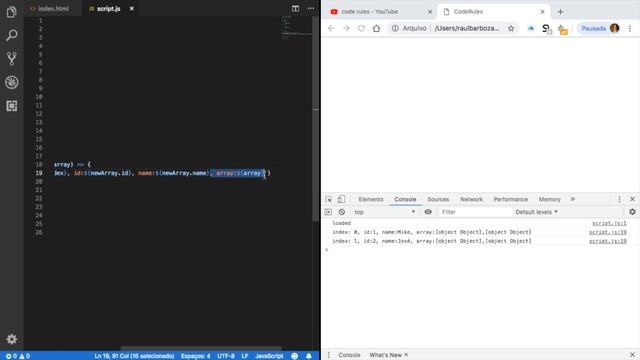Switch to the index.html editor tab

pos(49,9)
